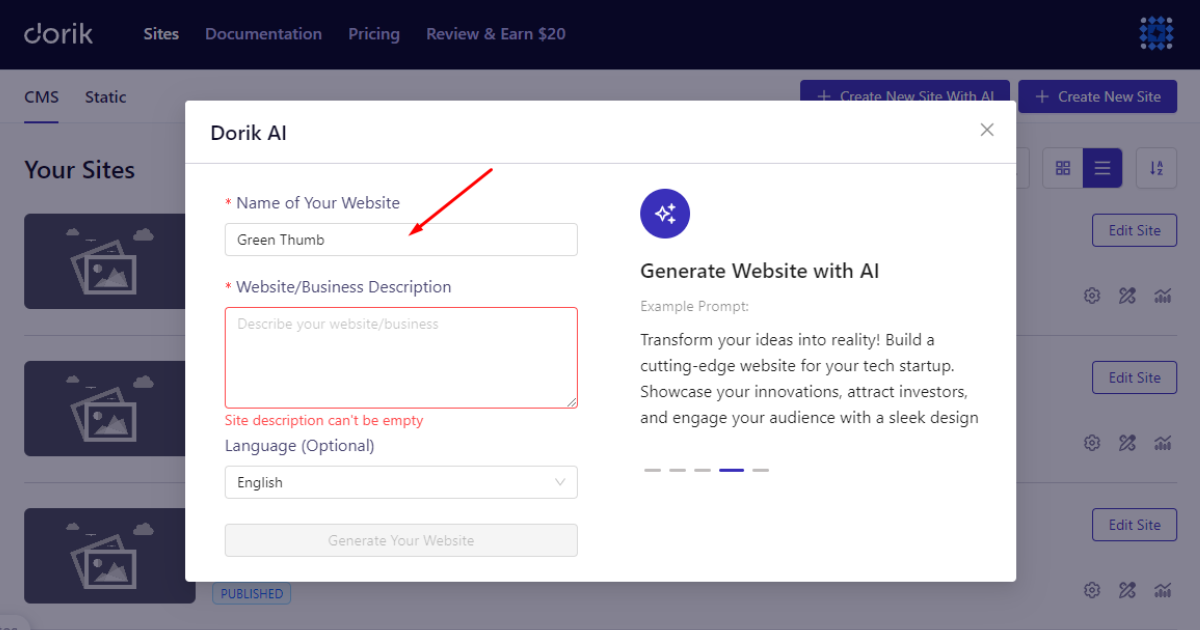The width and height of the screenshot is (1200, 630).
Task: Click the Dorik logo in header
Action: click(59, 34)
